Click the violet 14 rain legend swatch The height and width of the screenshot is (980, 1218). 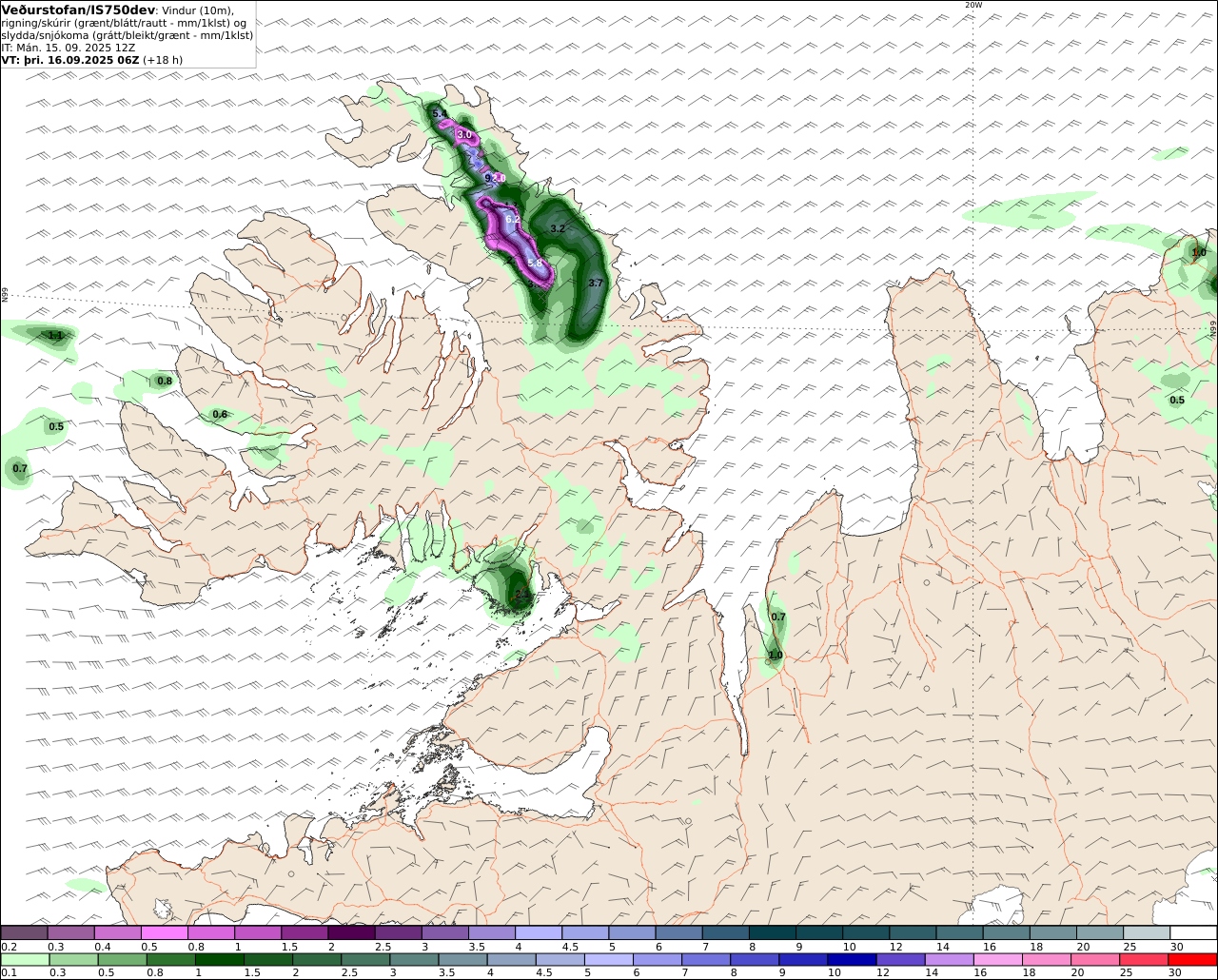(x=948, y=959)
